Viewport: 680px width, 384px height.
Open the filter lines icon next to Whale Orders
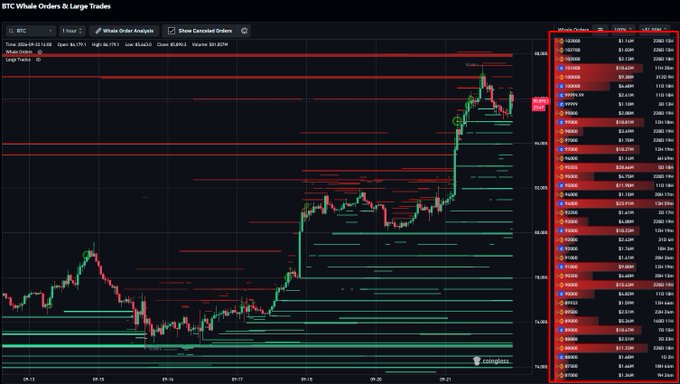(600, 30)
